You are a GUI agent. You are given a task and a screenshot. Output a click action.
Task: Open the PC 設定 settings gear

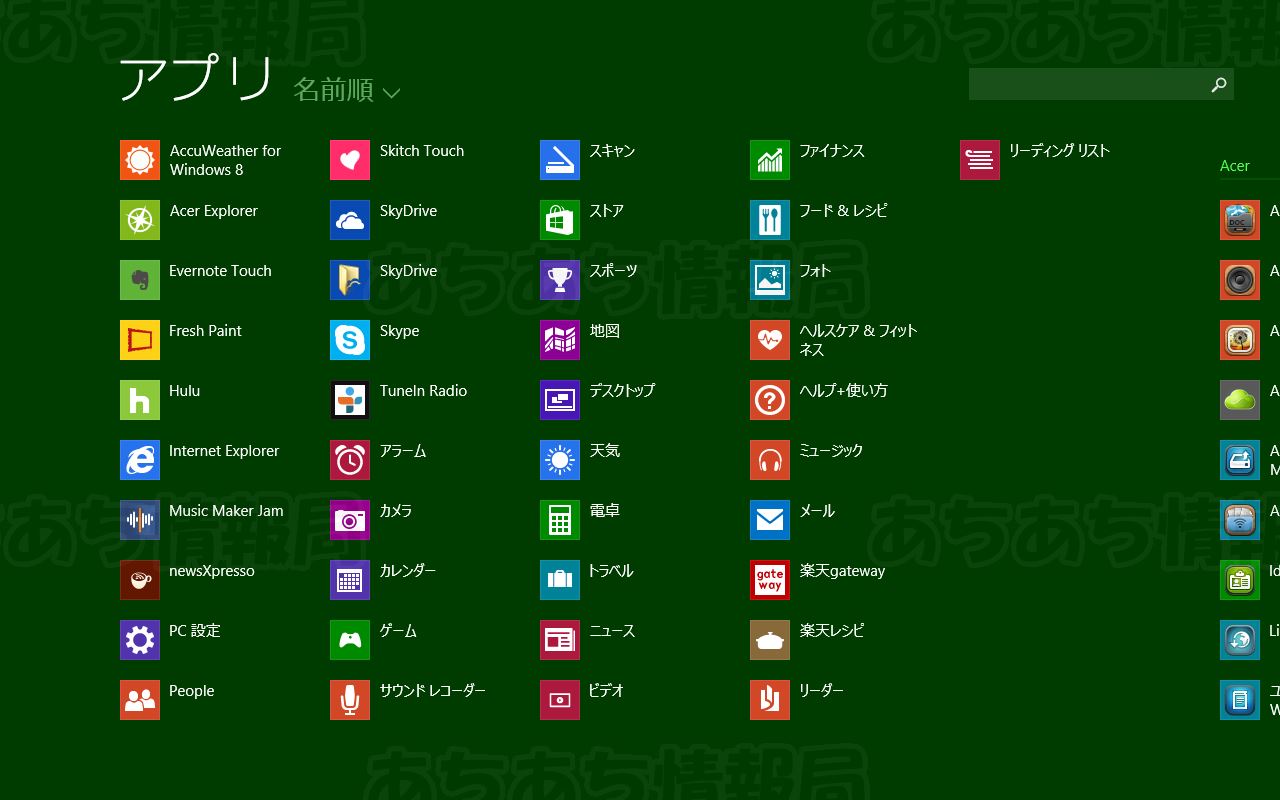(x=140, y=640)
